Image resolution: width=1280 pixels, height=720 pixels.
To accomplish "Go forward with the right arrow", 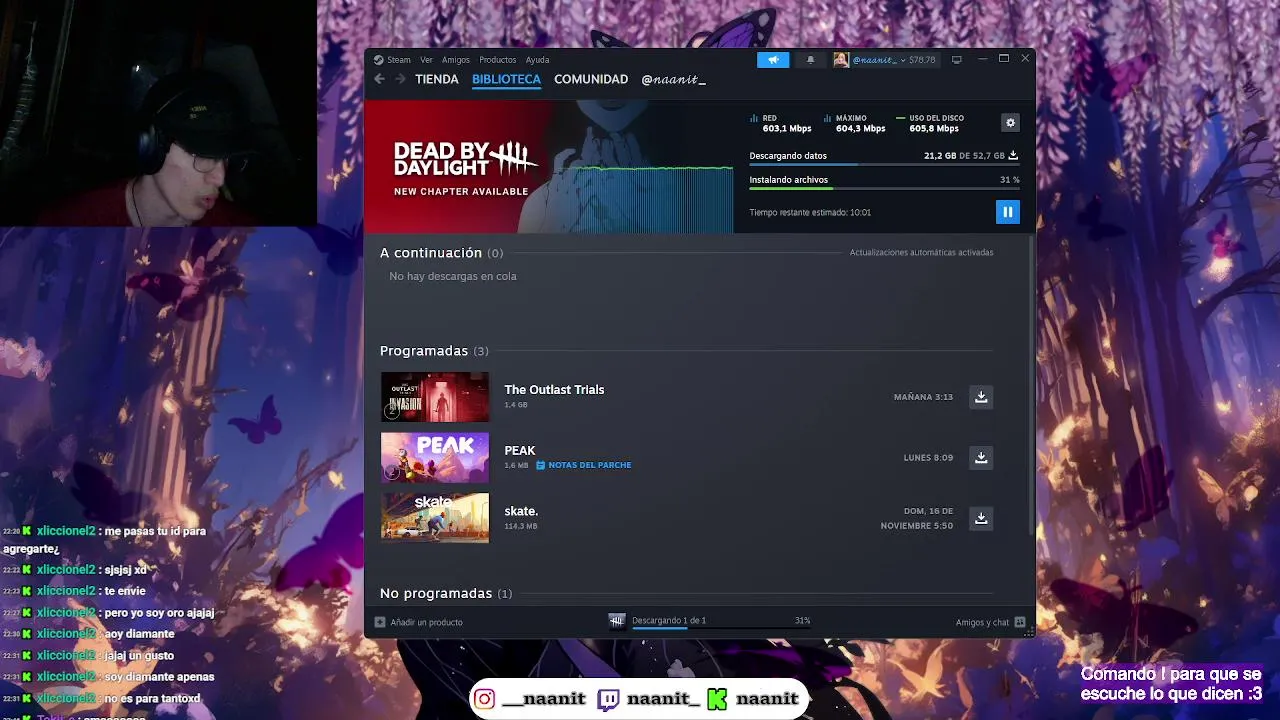I will 400,79.
